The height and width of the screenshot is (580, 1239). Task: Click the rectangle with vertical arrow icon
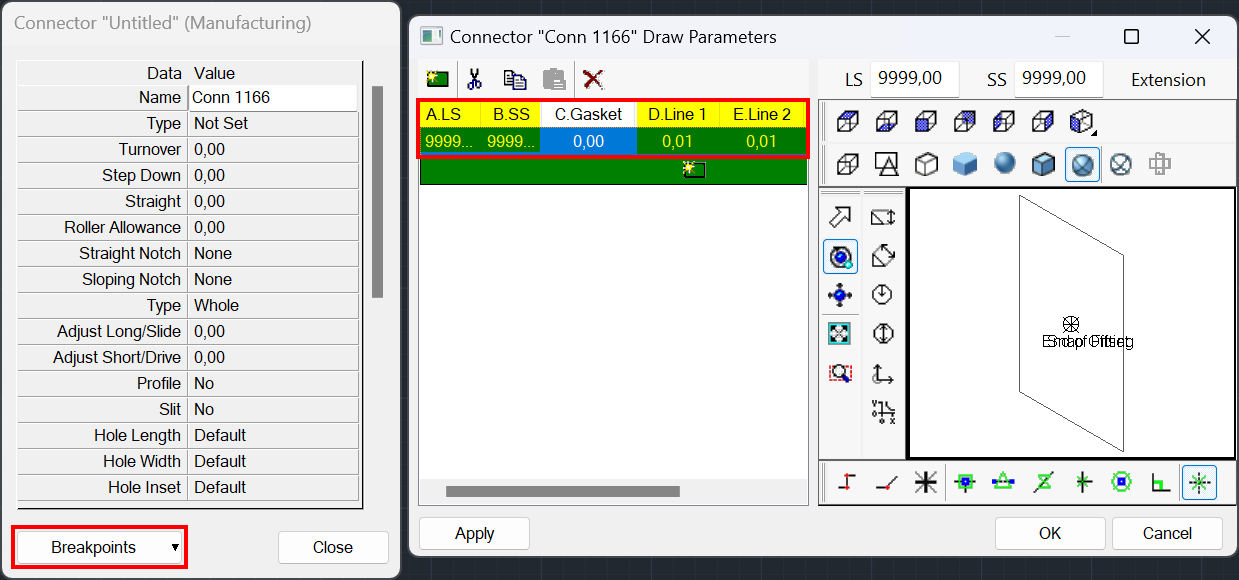883,217
